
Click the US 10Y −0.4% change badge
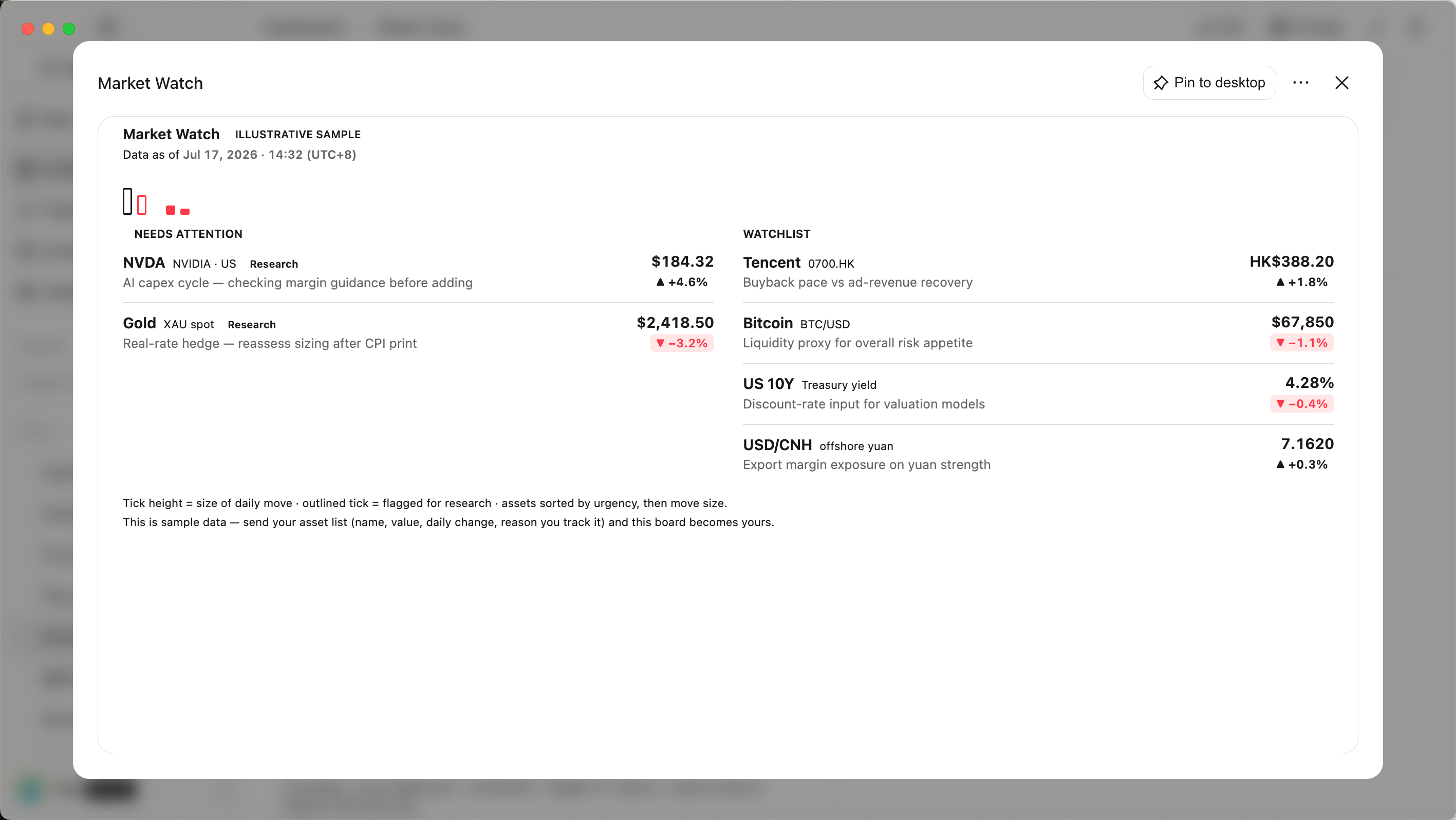(1302, 403)
